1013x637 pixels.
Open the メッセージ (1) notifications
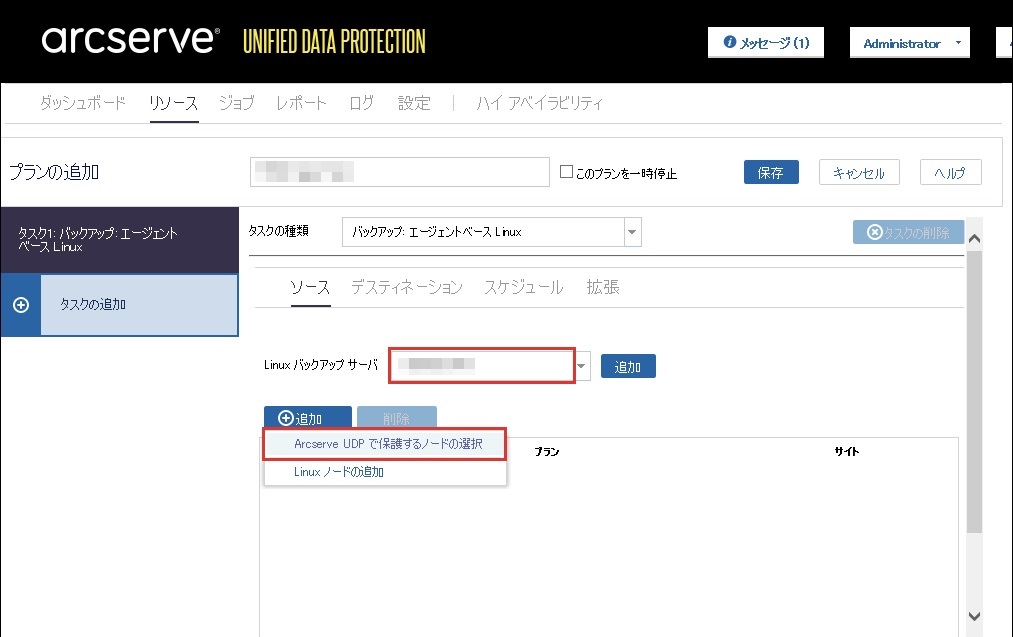pos(766,43)
